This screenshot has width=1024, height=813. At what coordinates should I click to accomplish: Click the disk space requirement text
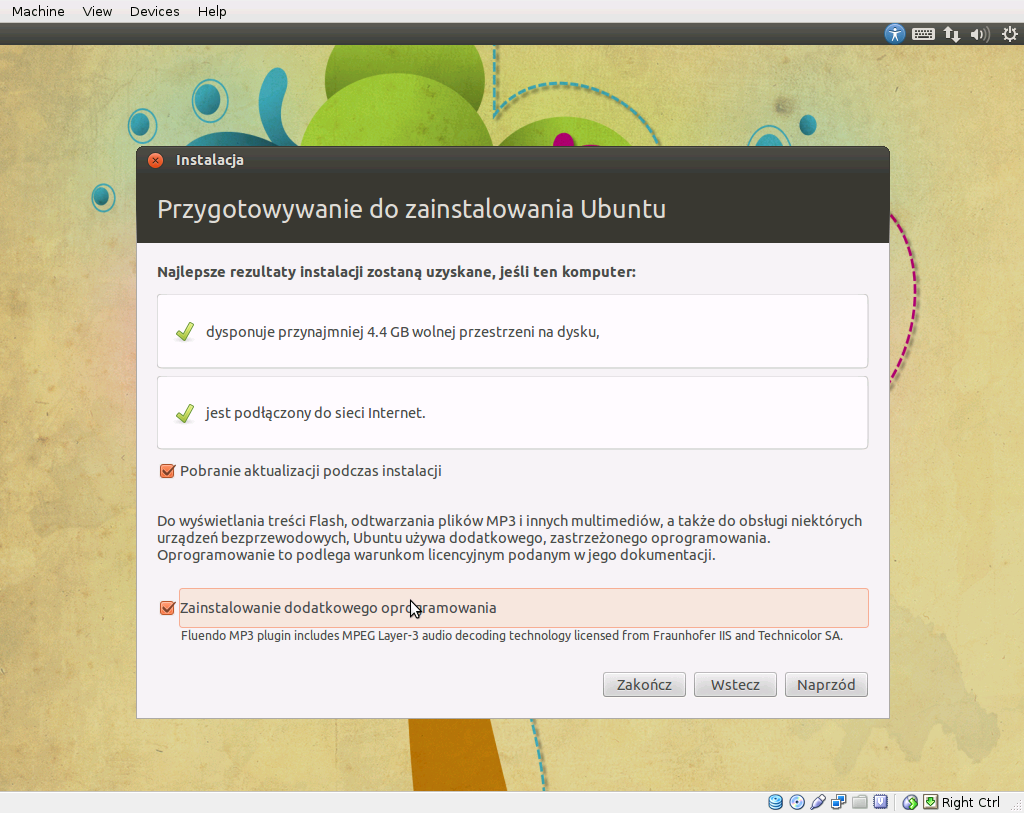(402, 332)
